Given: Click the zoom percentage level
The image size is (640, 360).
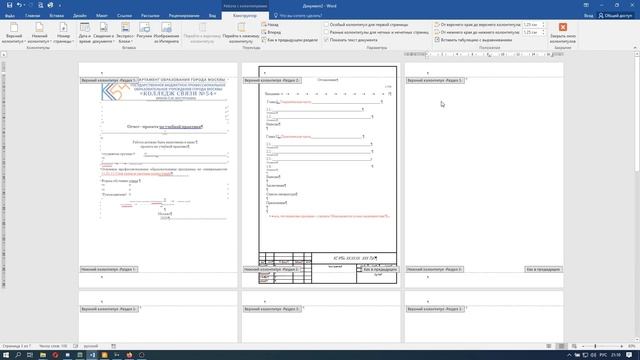Looking at the screenshot, I should tap(632, 346).
